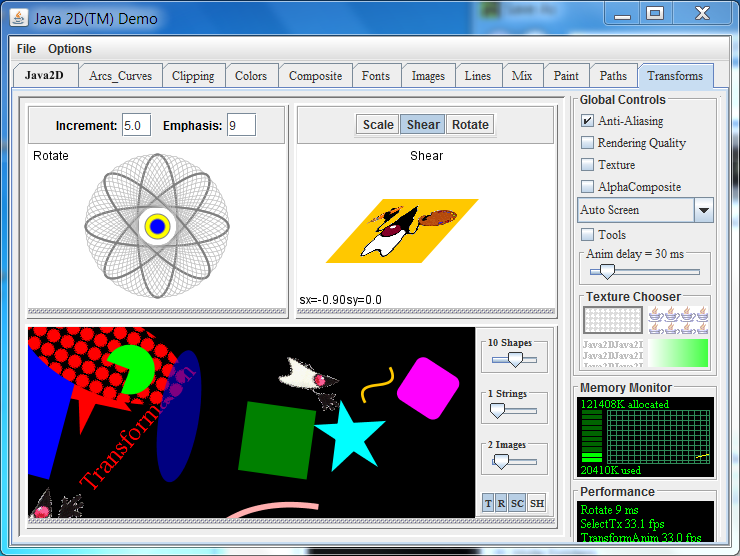This screenshot has height=556, width=740.
Task: Click the Anim delay slider thumb
Action: tap(607, 271)
